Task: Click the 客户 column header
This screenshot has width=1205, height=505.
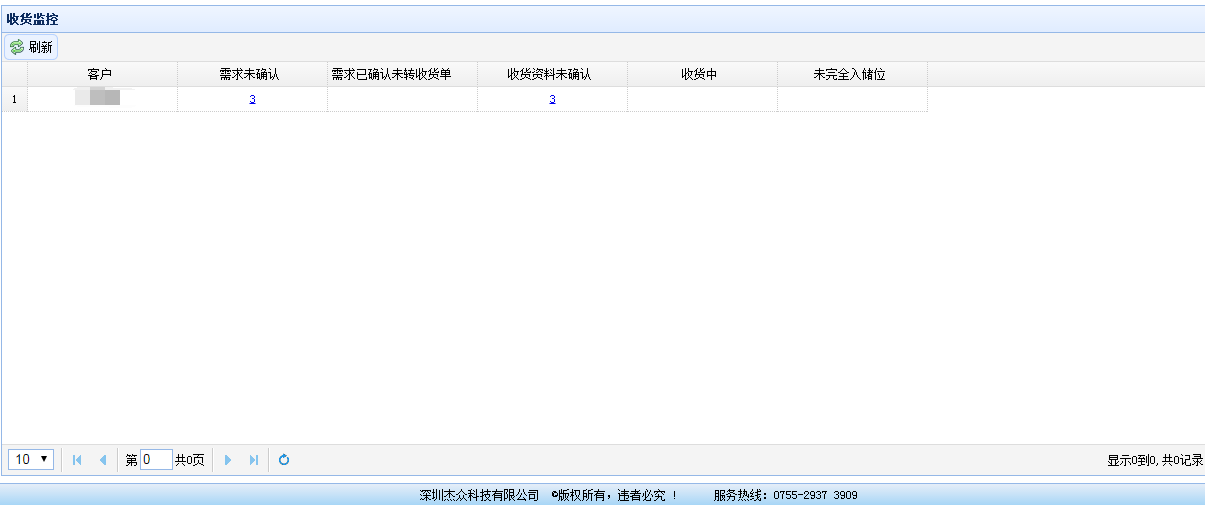Action: pyautogui.click(x=102, y=75)
